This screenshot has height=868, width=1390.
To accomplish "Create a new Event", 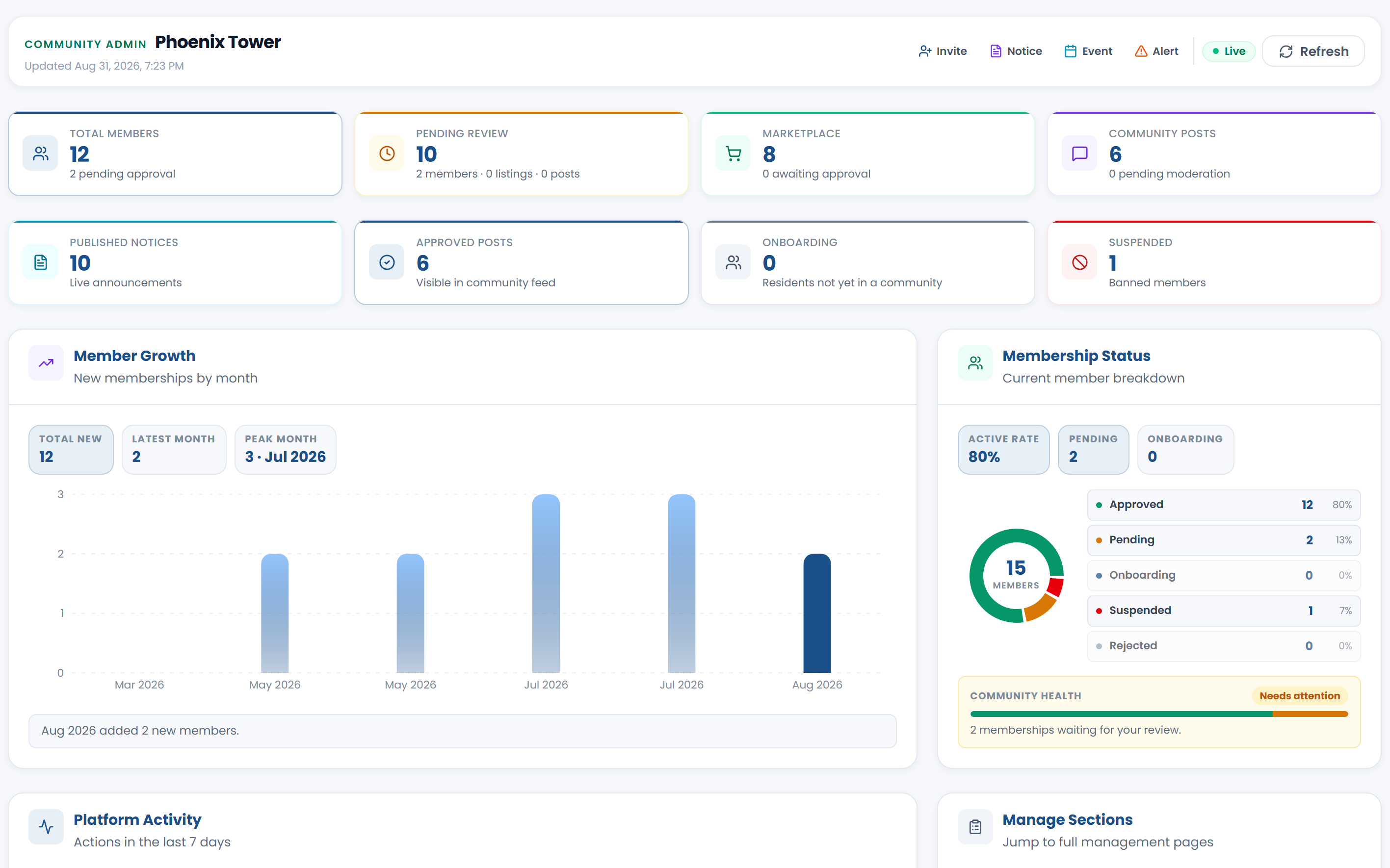I will [1088, 51].
